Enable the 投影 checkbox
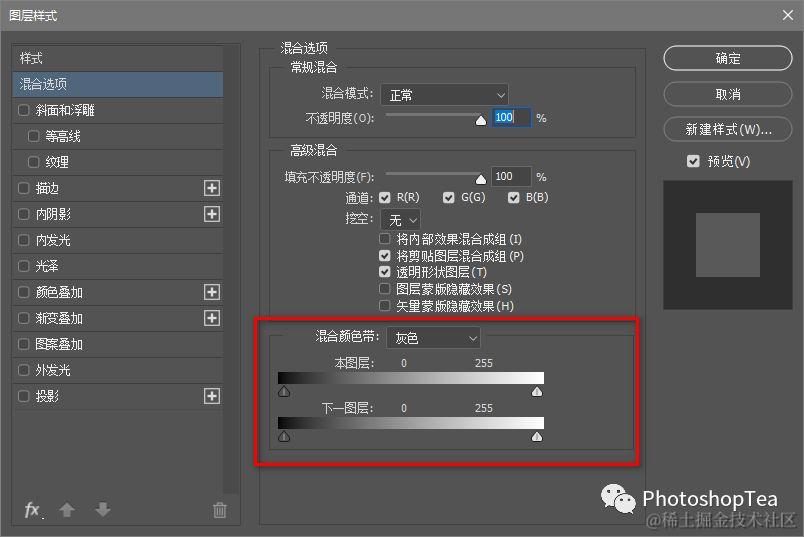 coord(24,396)
